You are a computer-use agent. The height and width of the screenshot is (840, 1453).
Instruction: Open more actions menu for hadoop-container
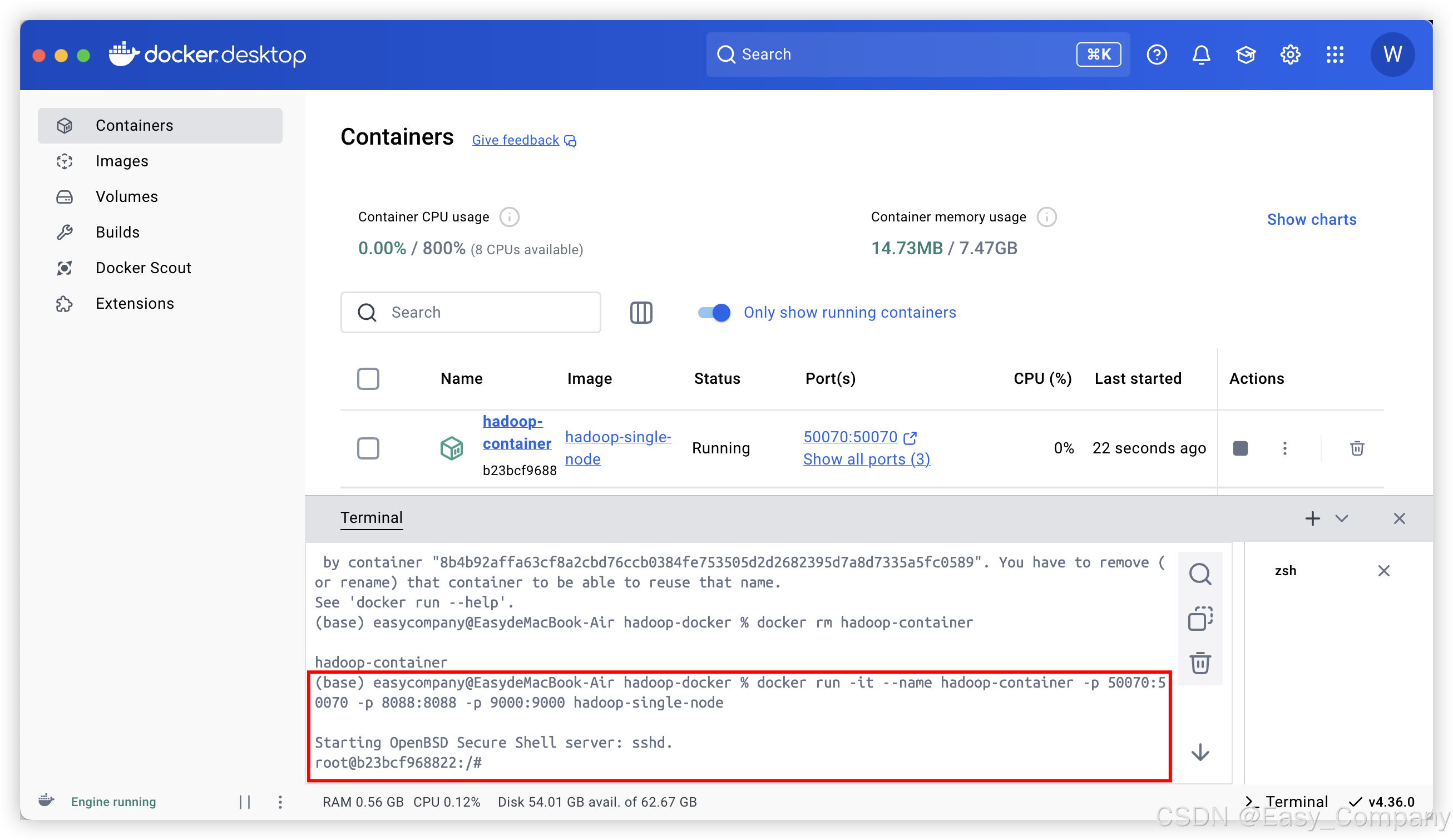coord(1284,447)
